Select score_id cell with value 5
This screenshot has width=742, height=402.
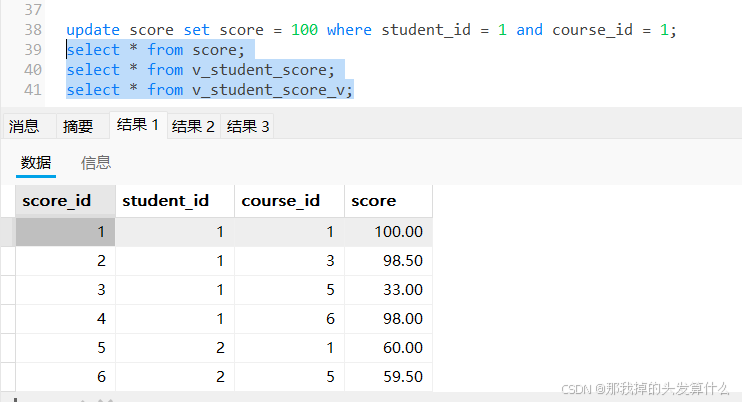click(66, 348)
